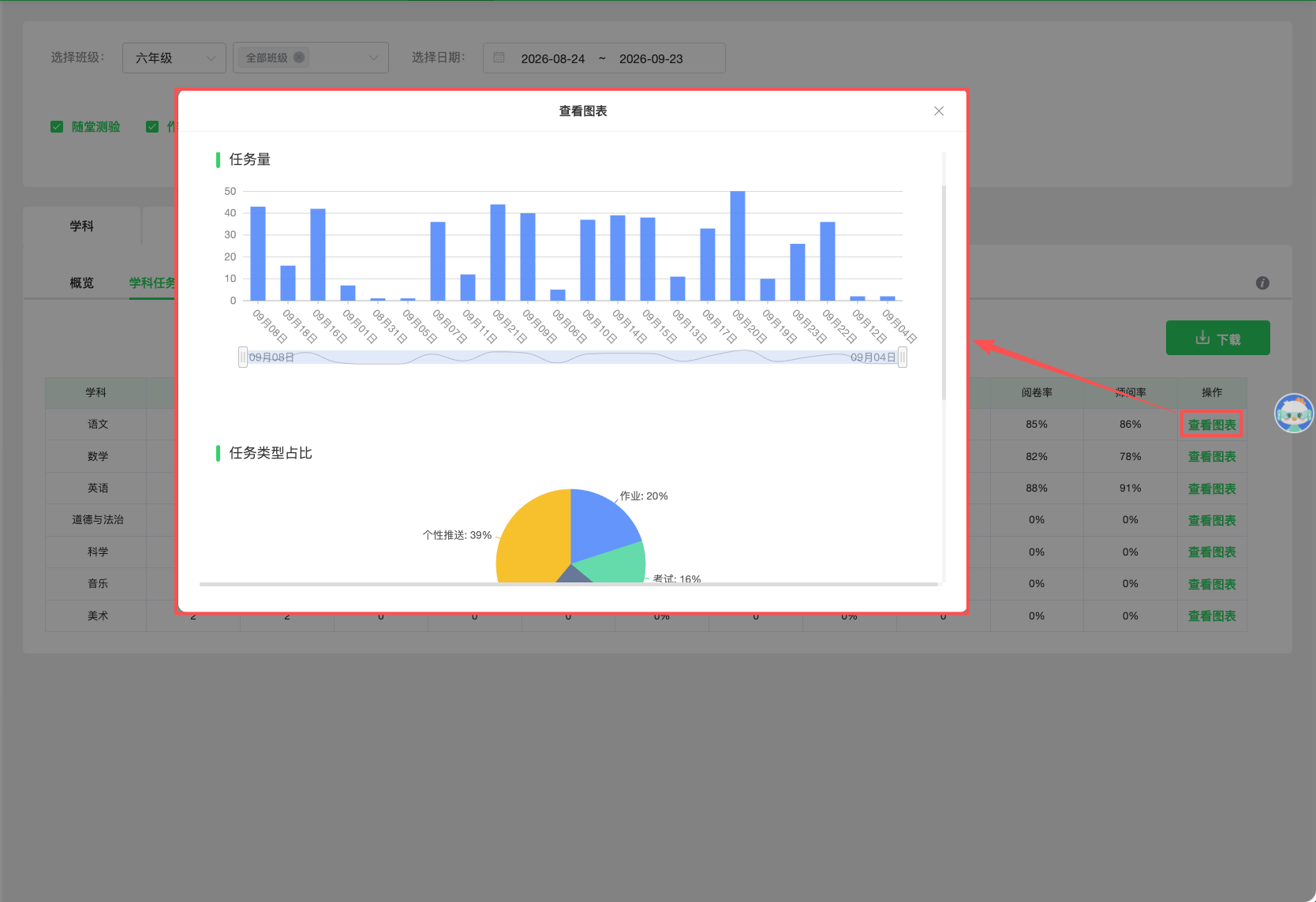Screen dimensions: 1316x902
Task: Click end date 2026-09-23 field
Action: point(651,58)
